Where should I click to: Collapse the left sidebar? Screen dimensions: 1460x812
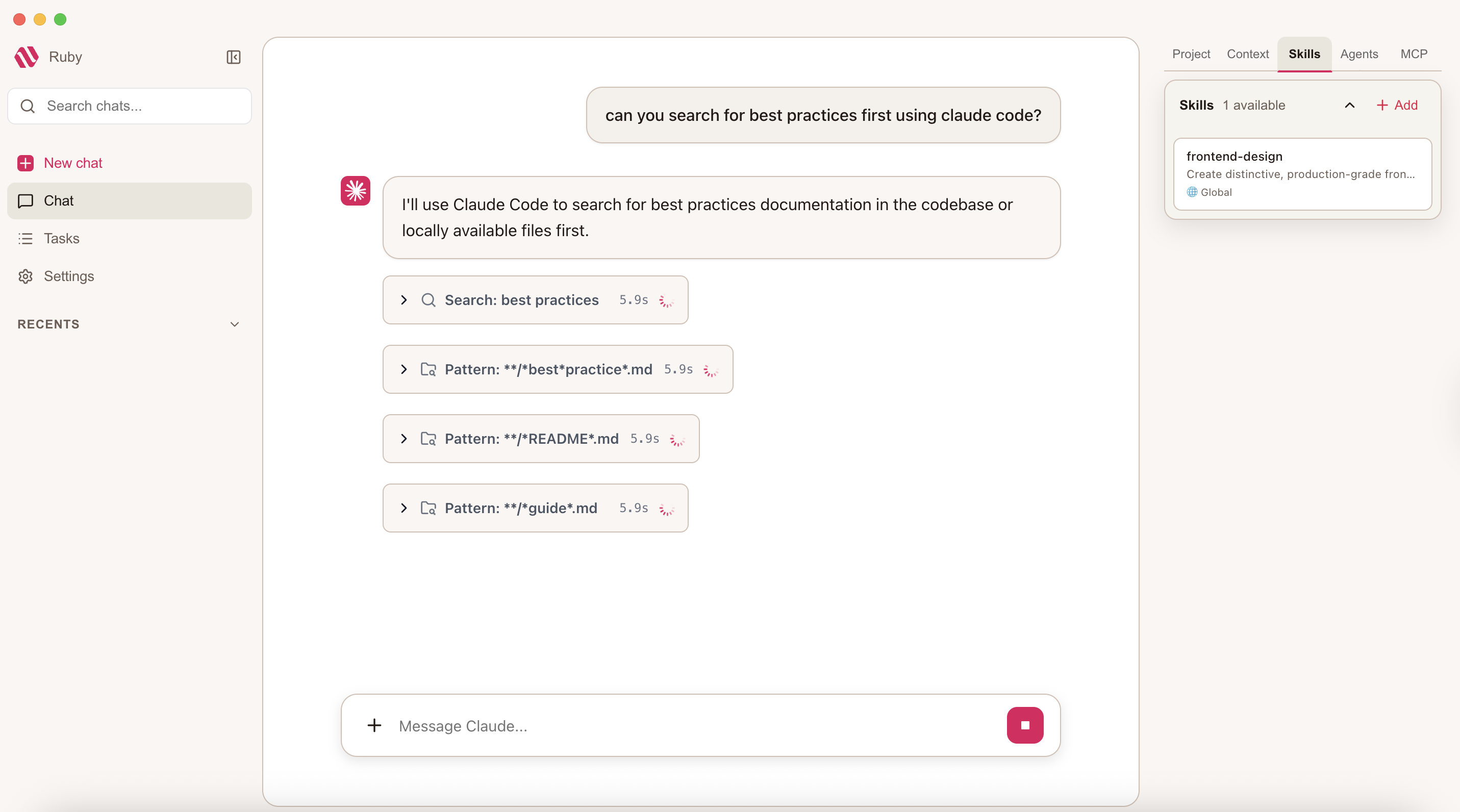tap(234, 57)
